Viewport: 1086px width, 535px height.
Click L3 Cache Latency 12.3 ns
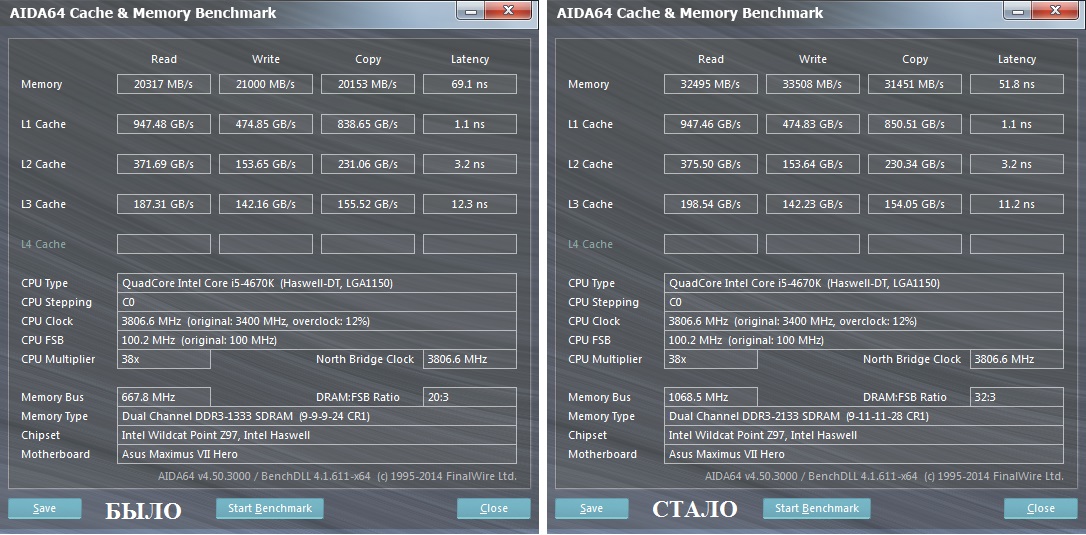(470, 204)
